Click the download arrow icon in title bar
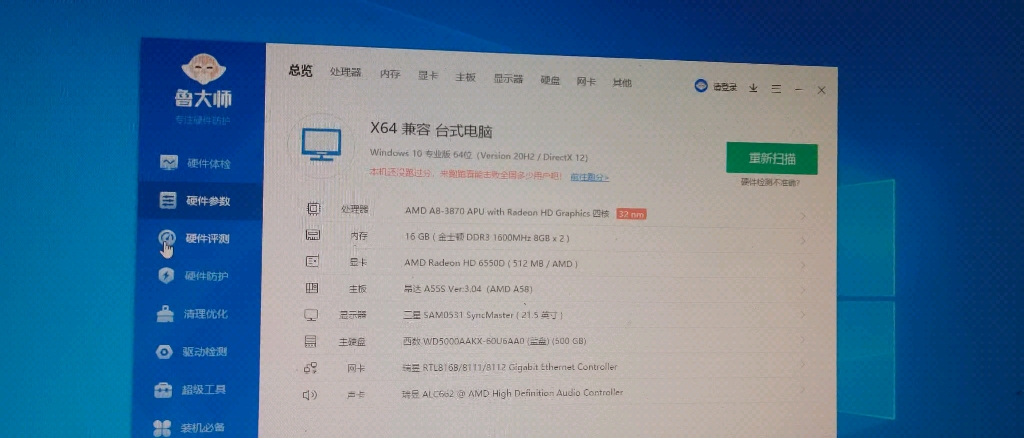The image size is (1024, 438). click(x=753, y=88)
